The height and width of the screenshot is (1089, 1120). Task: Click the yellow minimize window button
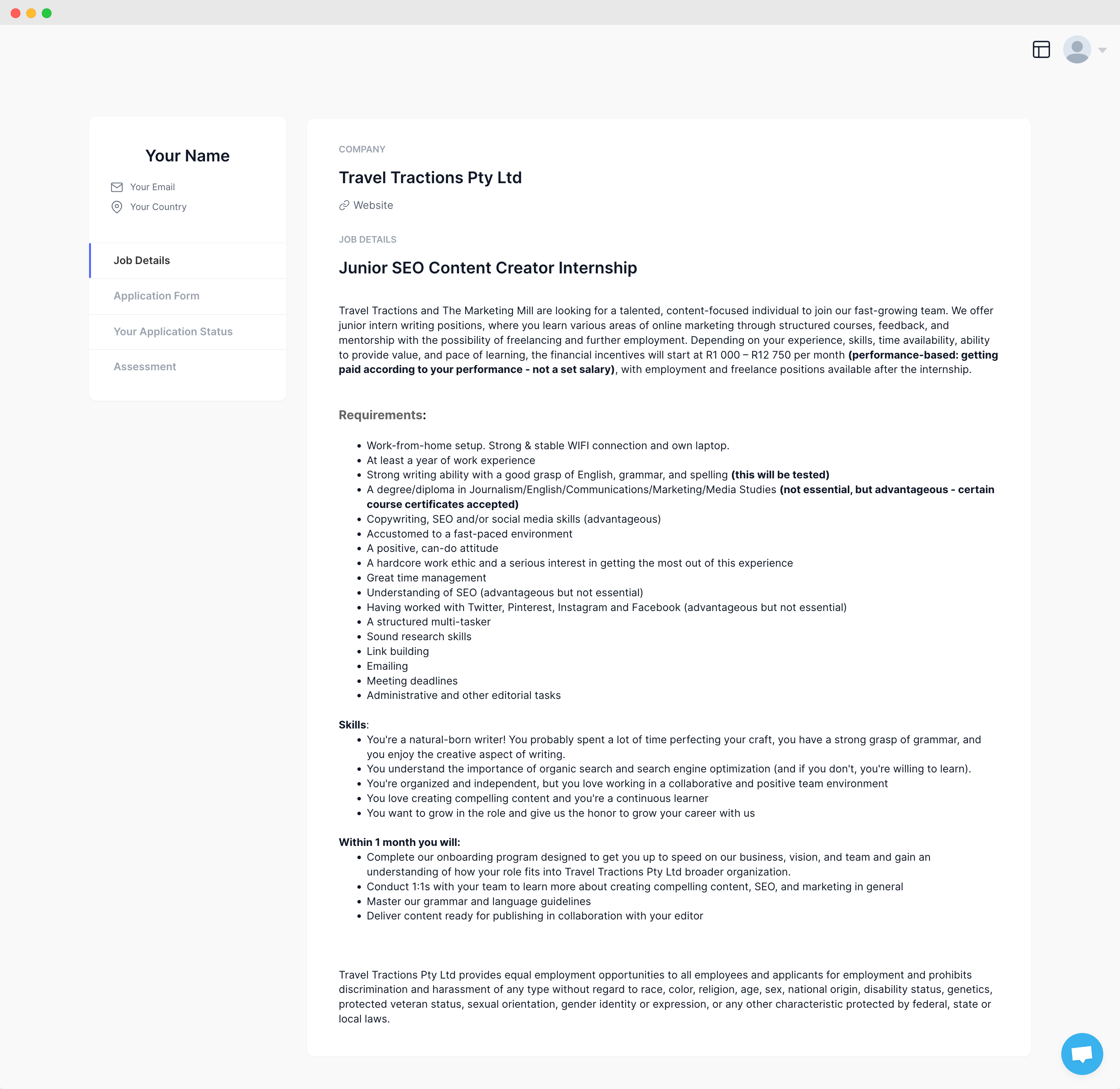pyautogui.click(x=31, y=13)
